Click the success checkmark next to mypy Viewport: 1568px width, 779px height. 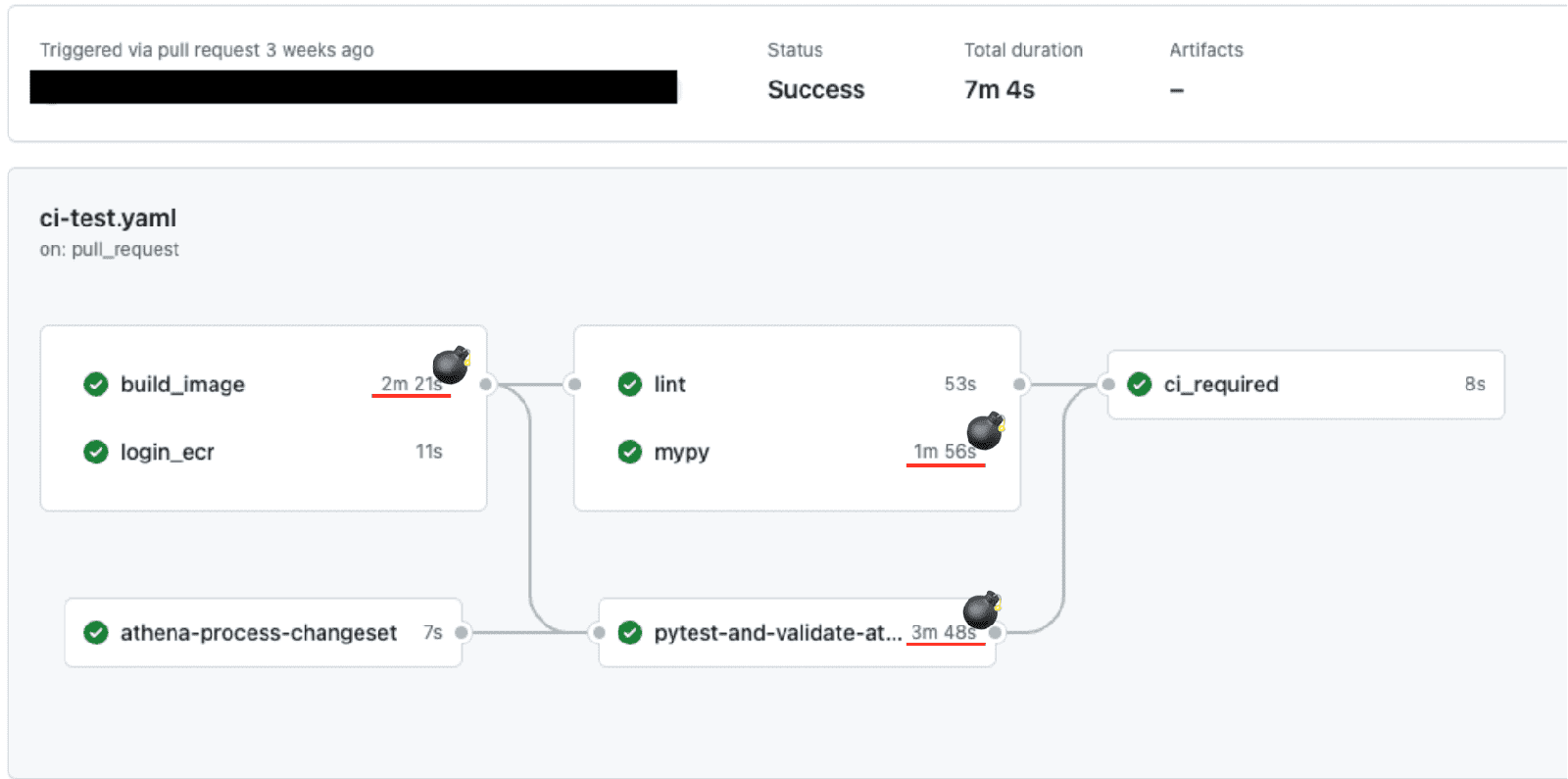pyautogui.click(x=630, y=452)
